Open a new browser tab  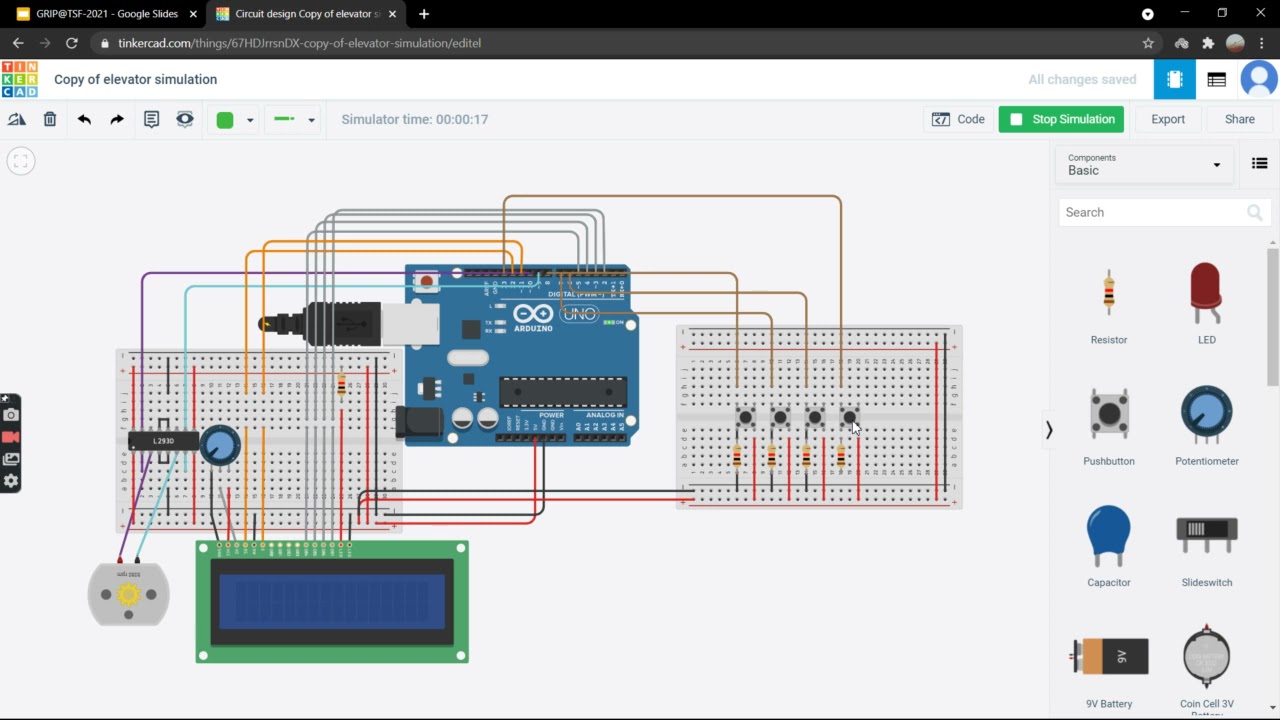click(424, 14)
